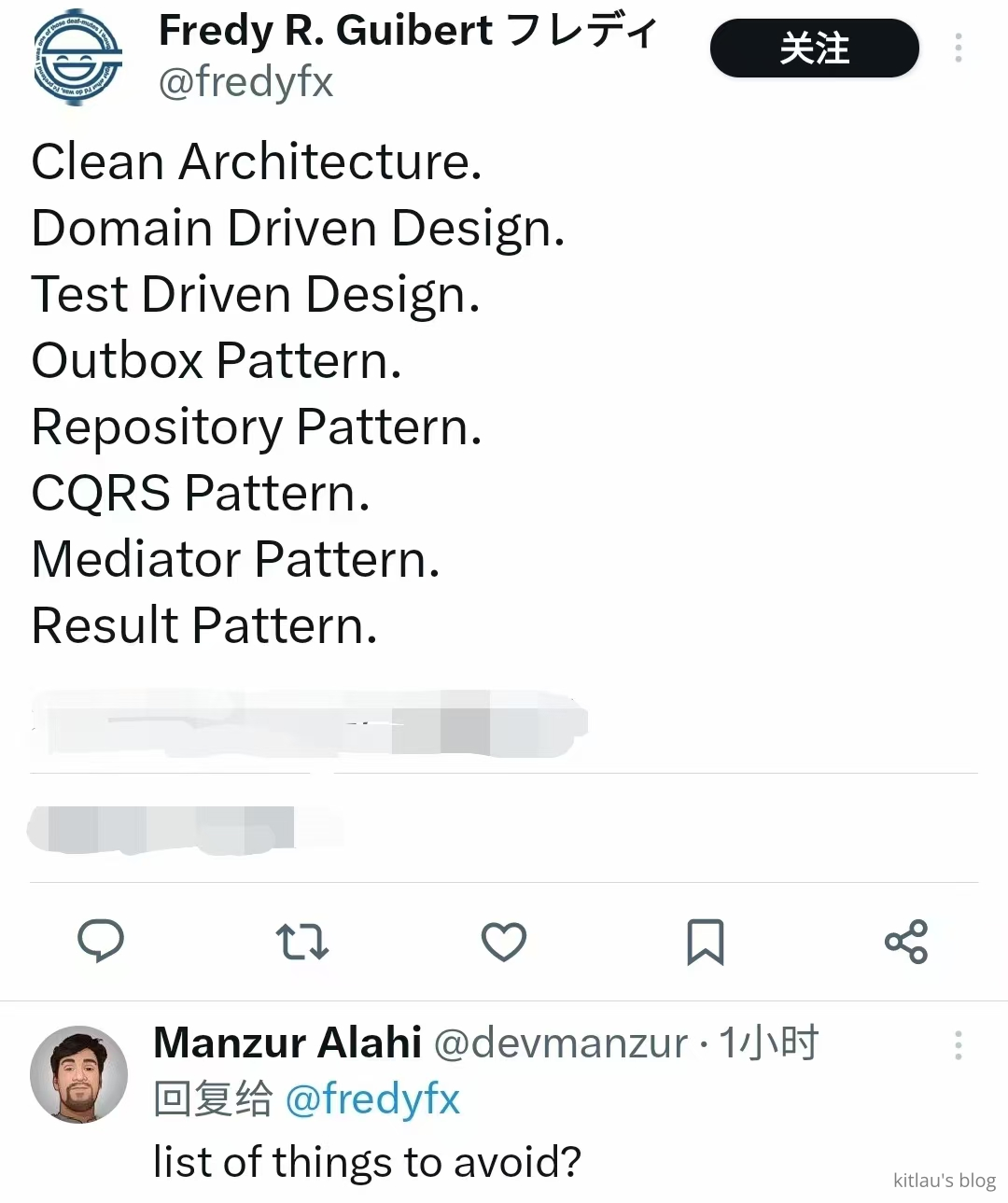Open the more options menu on Fredy's tweet
Screen dimensions: 1008x1203
click(x=958, y=49)
